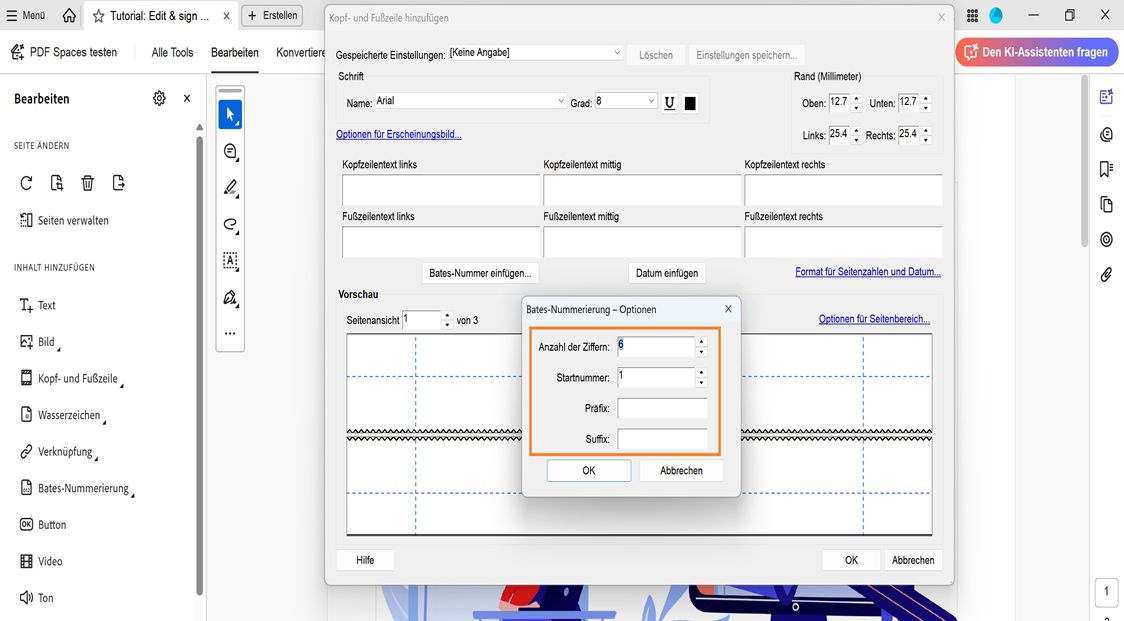Open the font Name dropdown

pos(470,101)
